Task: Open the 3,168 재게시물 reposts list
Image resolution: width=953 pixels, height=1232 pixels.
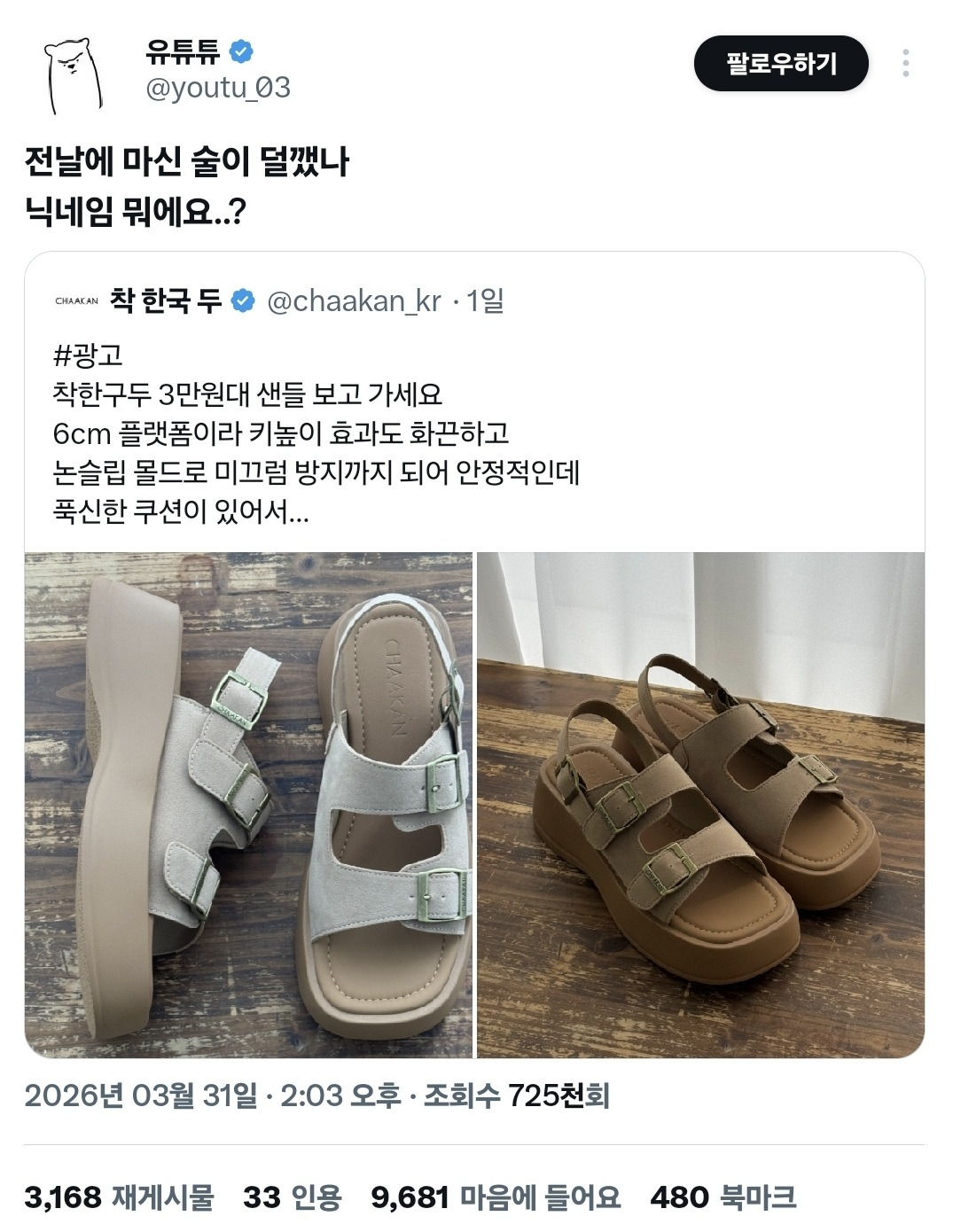Action: pyautogui.click(x=120, y=1197)
